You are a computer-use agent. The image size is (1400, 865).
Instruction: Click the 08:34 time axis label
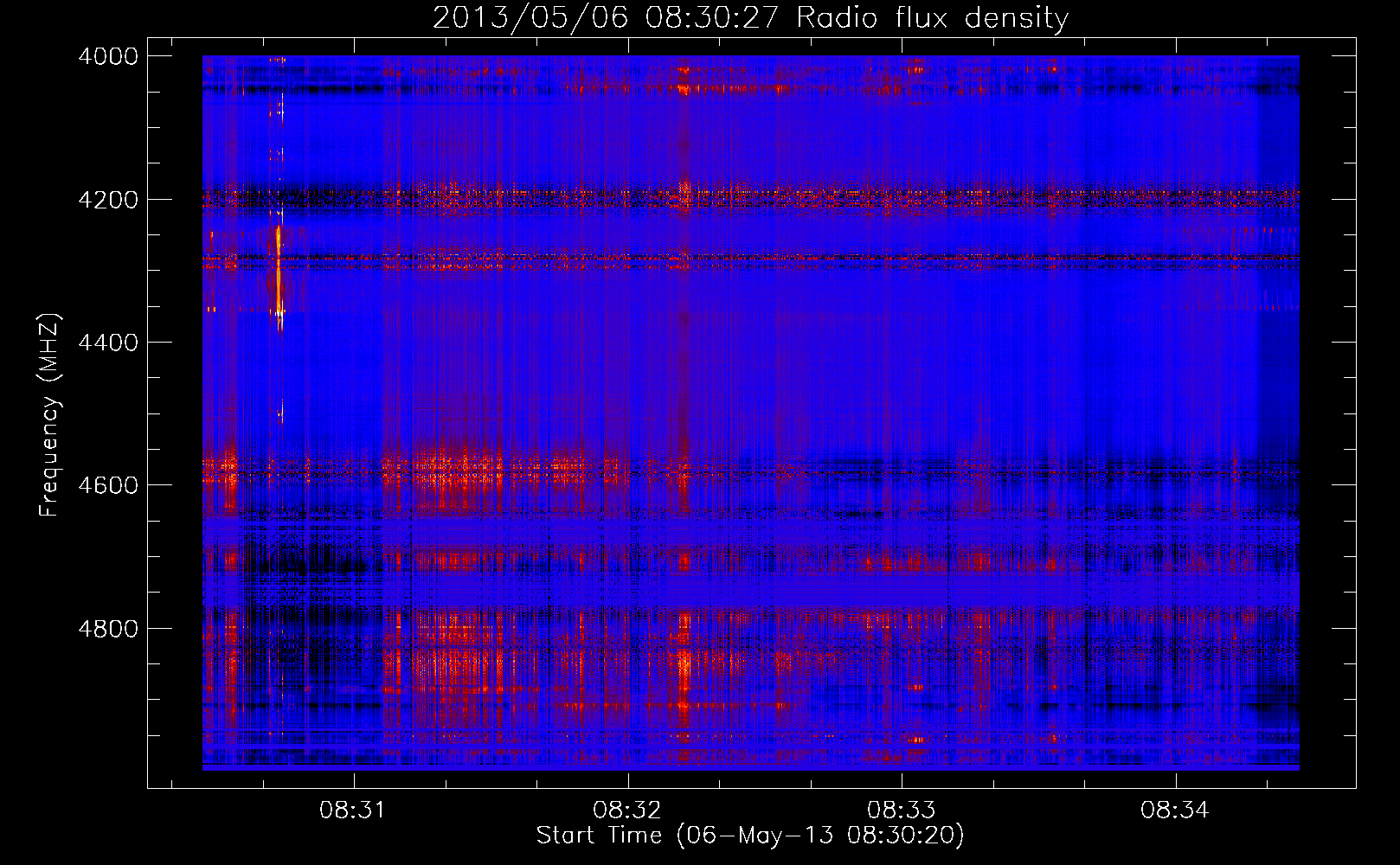click(x=1174, y=810)
